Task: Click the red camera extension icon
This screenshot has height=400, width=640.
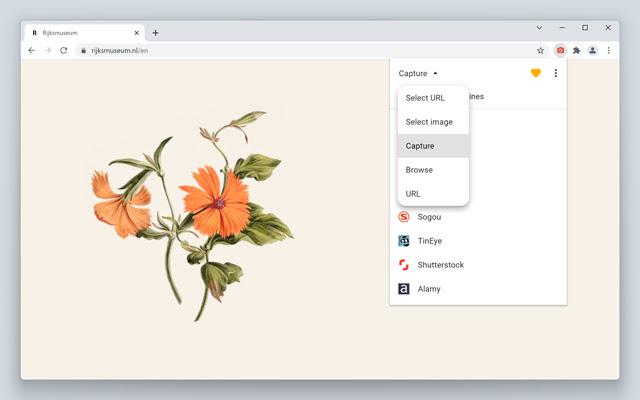Action: (x=560, y=50)
